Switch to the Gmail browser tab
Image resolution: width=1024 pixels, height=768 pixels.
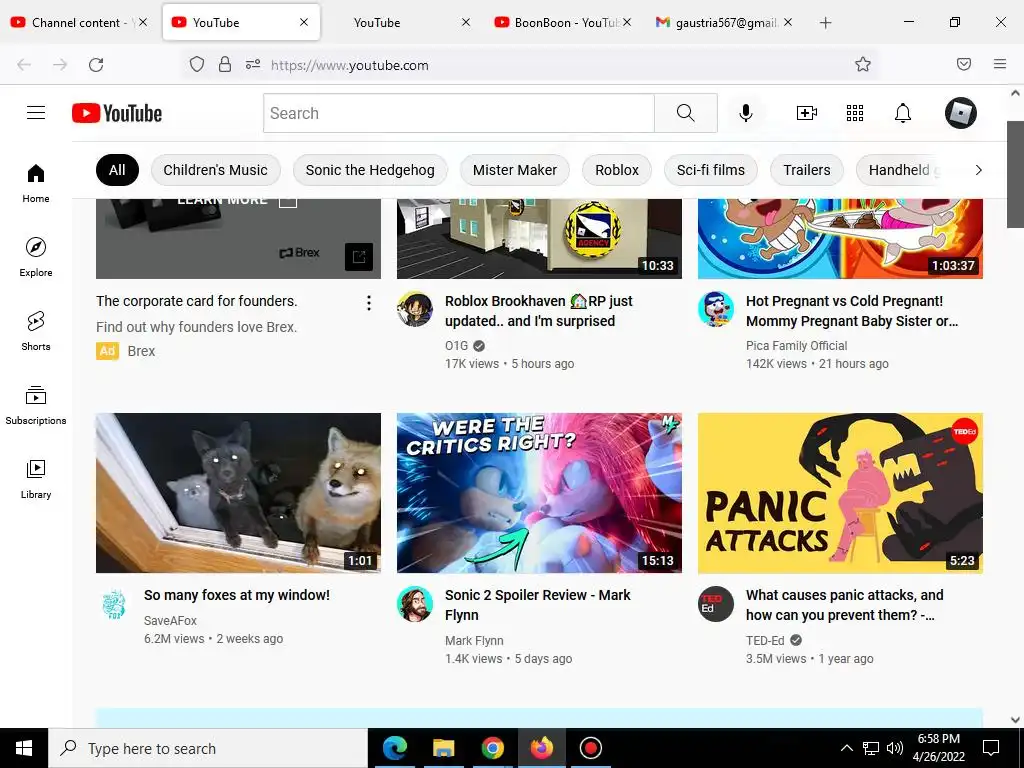[x=723, y=22]
